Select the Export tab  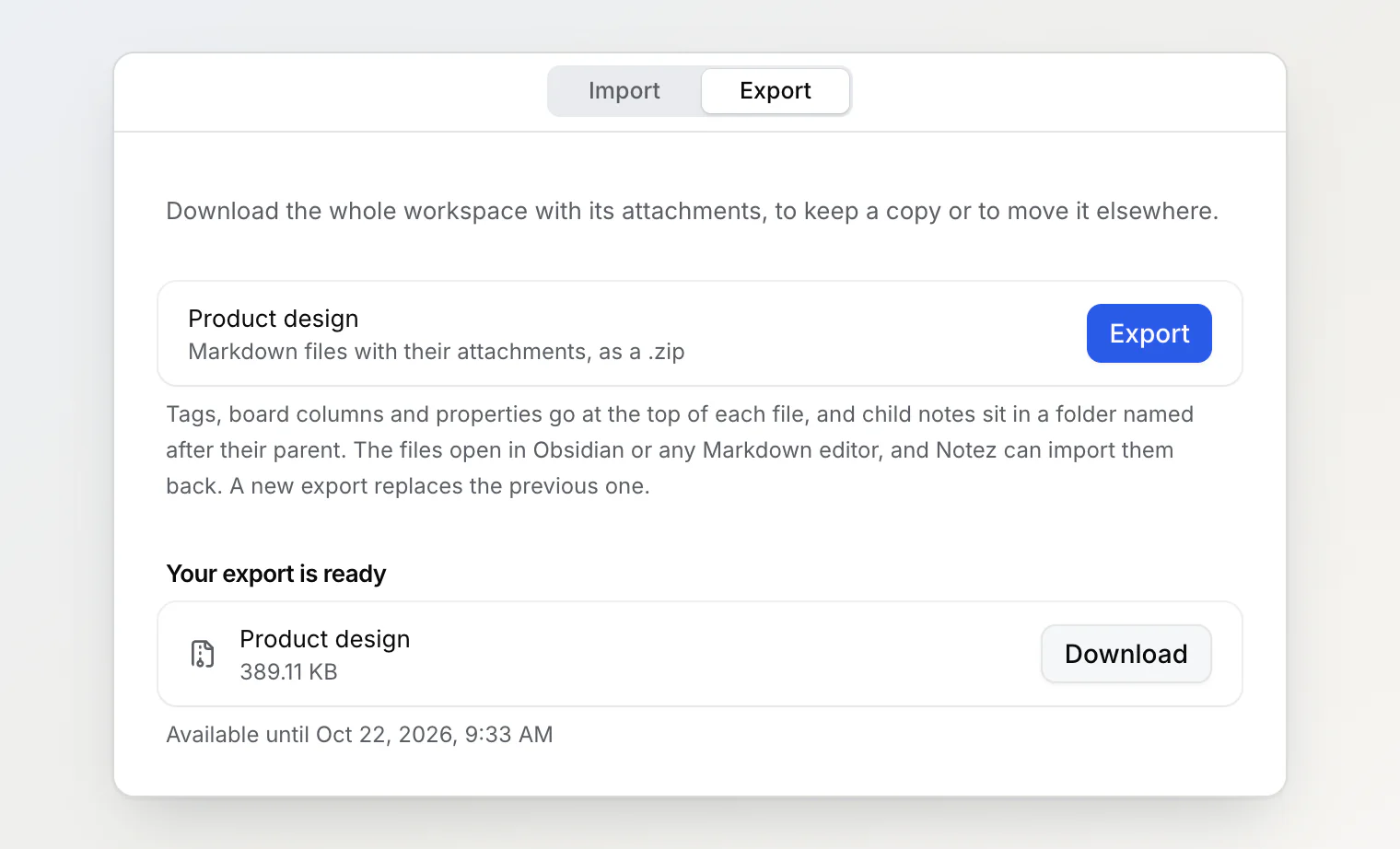pyautogui.click(x=776, y=91)
